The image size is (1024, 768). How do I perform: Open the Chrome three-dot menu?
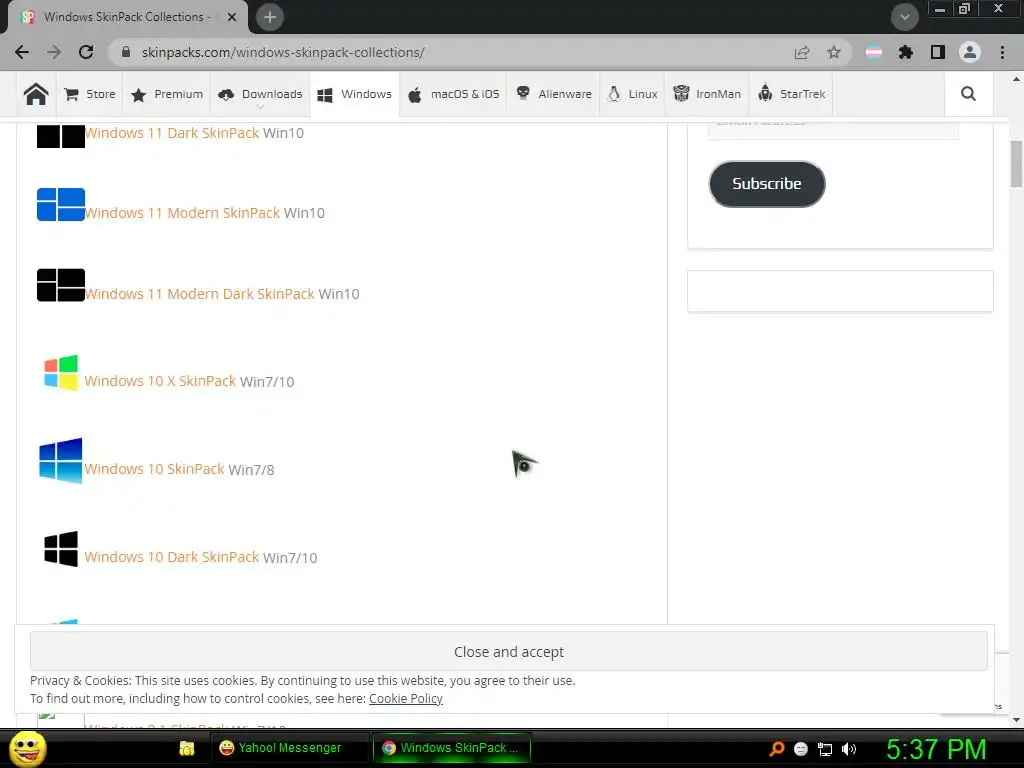[x=1002, y=52]
